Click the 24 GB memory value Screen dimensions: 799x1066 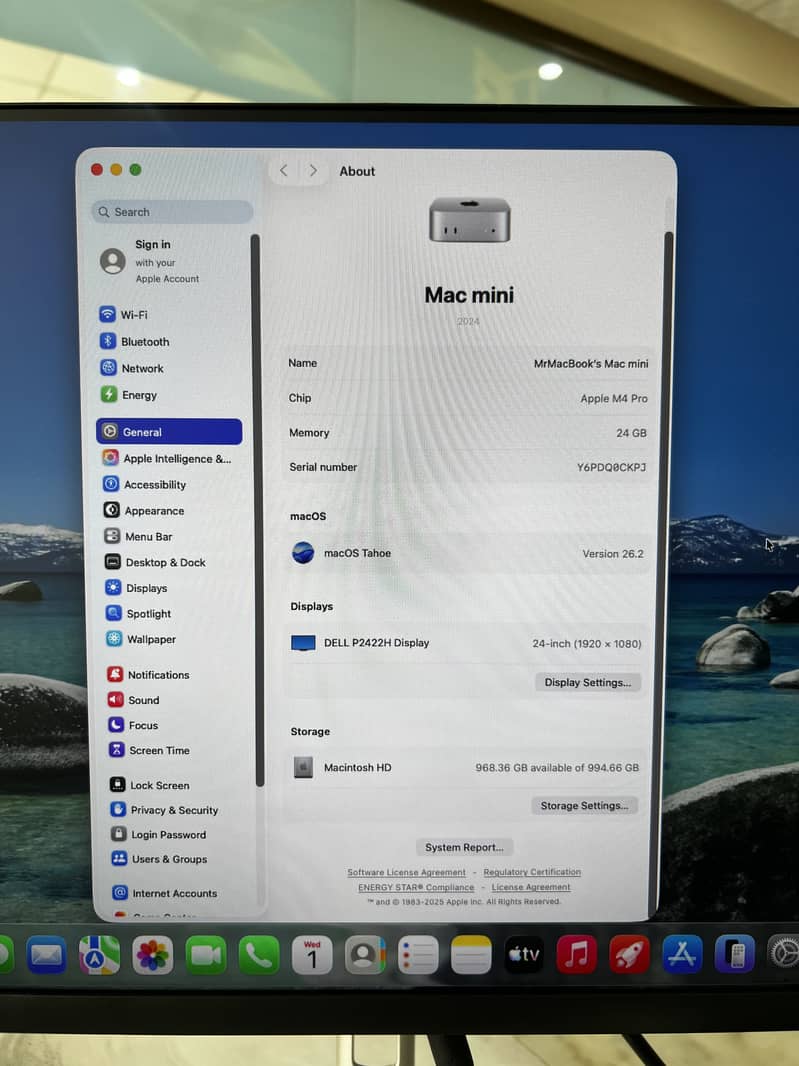(x=631, y=432)
